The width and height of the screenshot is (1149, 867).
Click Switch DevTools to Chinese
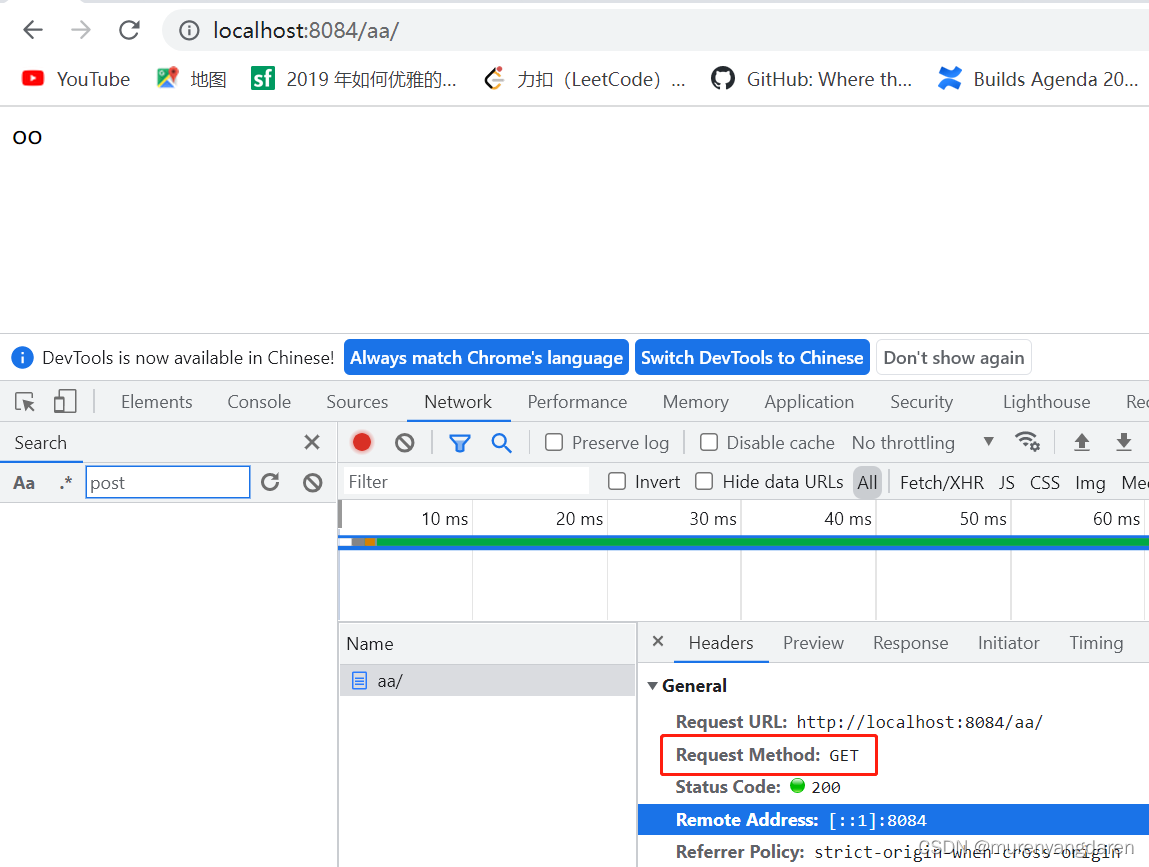coord(752,357)
